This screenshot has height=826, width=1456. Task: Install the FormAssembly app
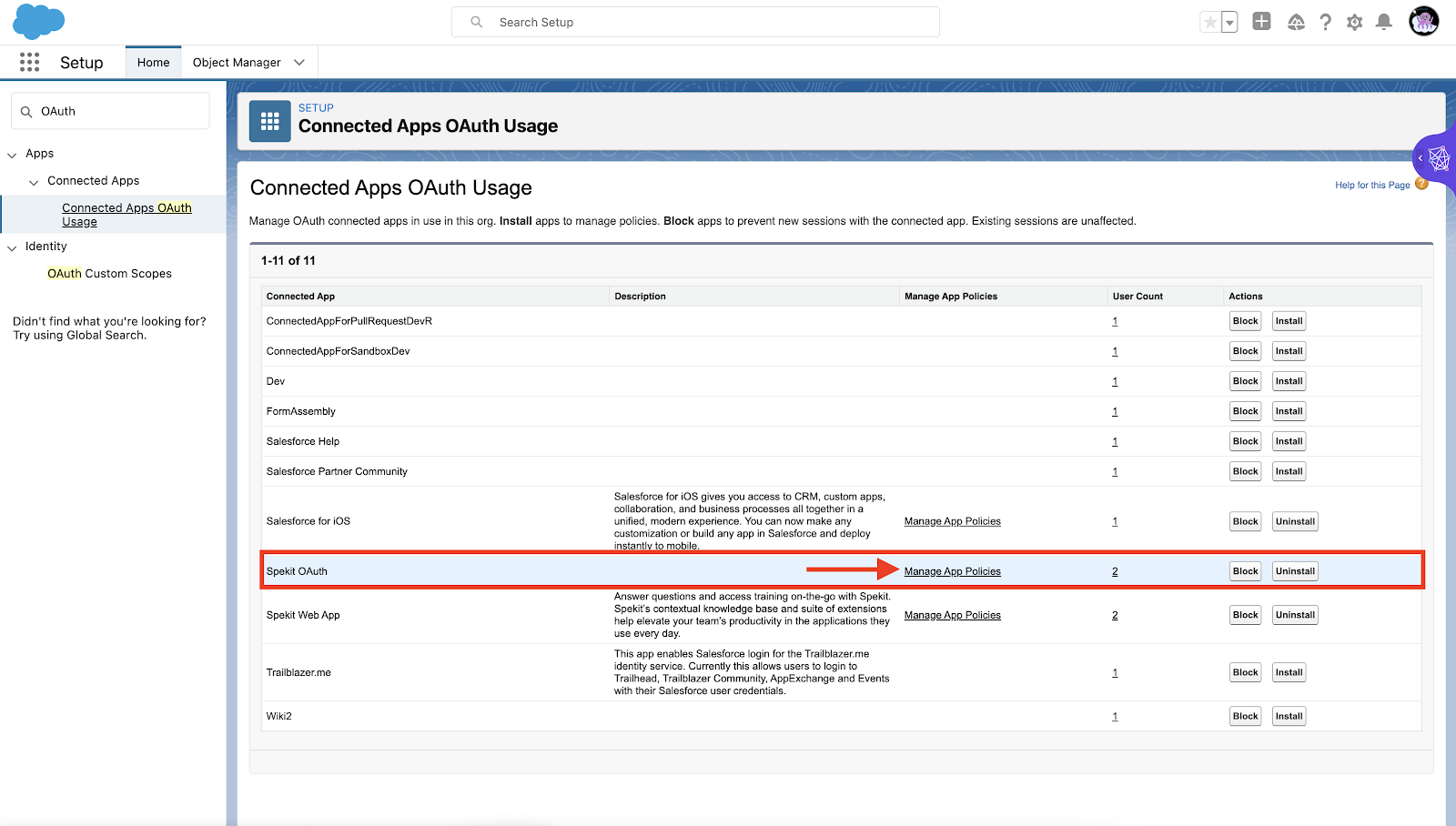tap(1289, 411)
